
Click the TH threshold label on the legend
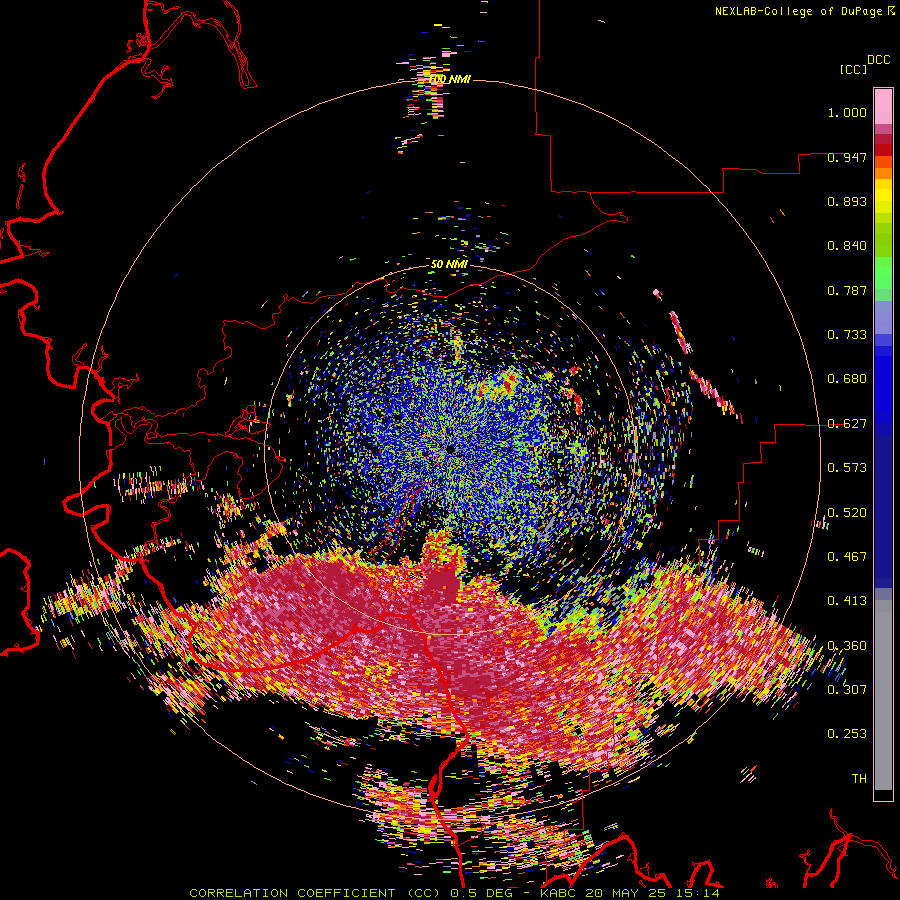[x=859, y=778]
